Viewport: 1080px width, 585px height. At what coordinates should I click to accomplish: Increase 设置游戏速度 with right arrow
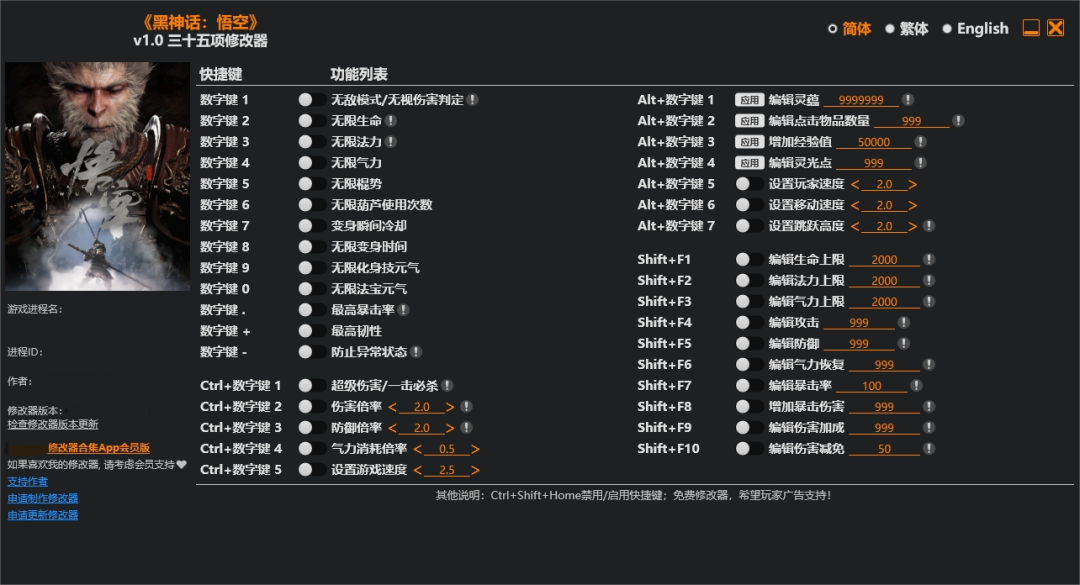(475, 470)
